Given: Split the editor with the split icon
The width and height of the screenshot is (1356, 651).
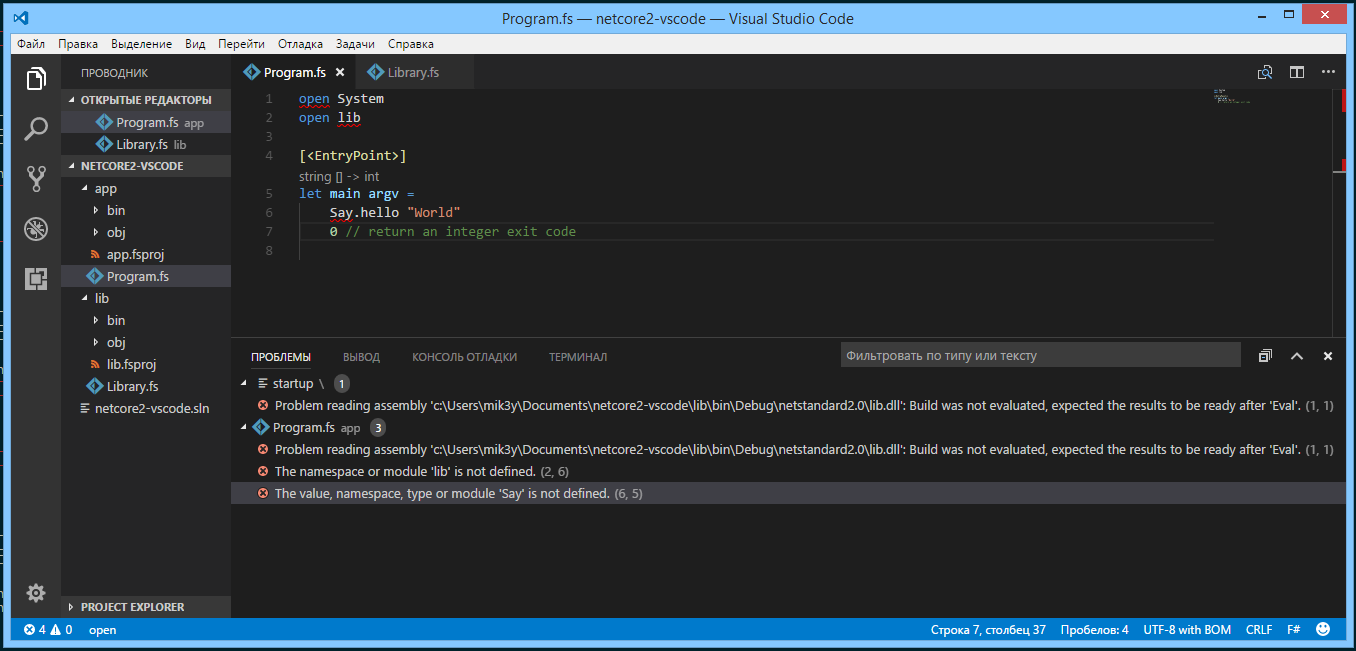Looking at the screenshot, I should click(x=1297, y=72).
